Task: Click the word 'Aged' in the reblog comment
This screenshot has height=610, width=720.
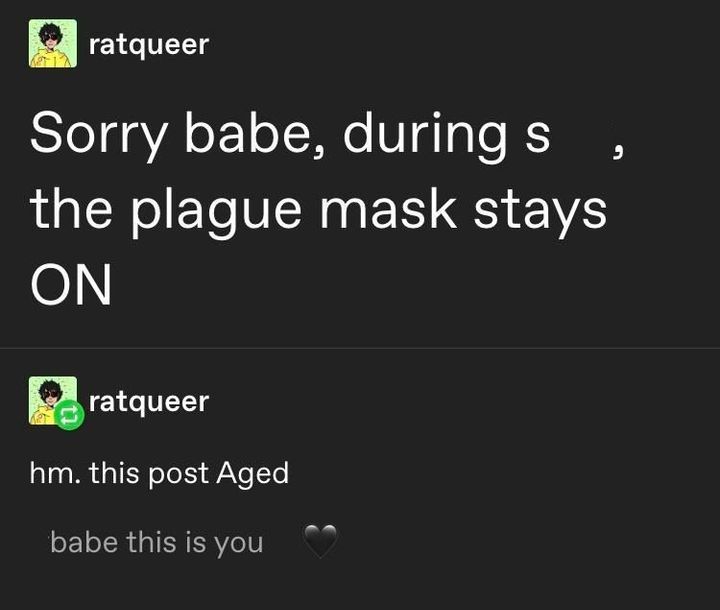Action: pyautogui.click(x=253, y=474)
